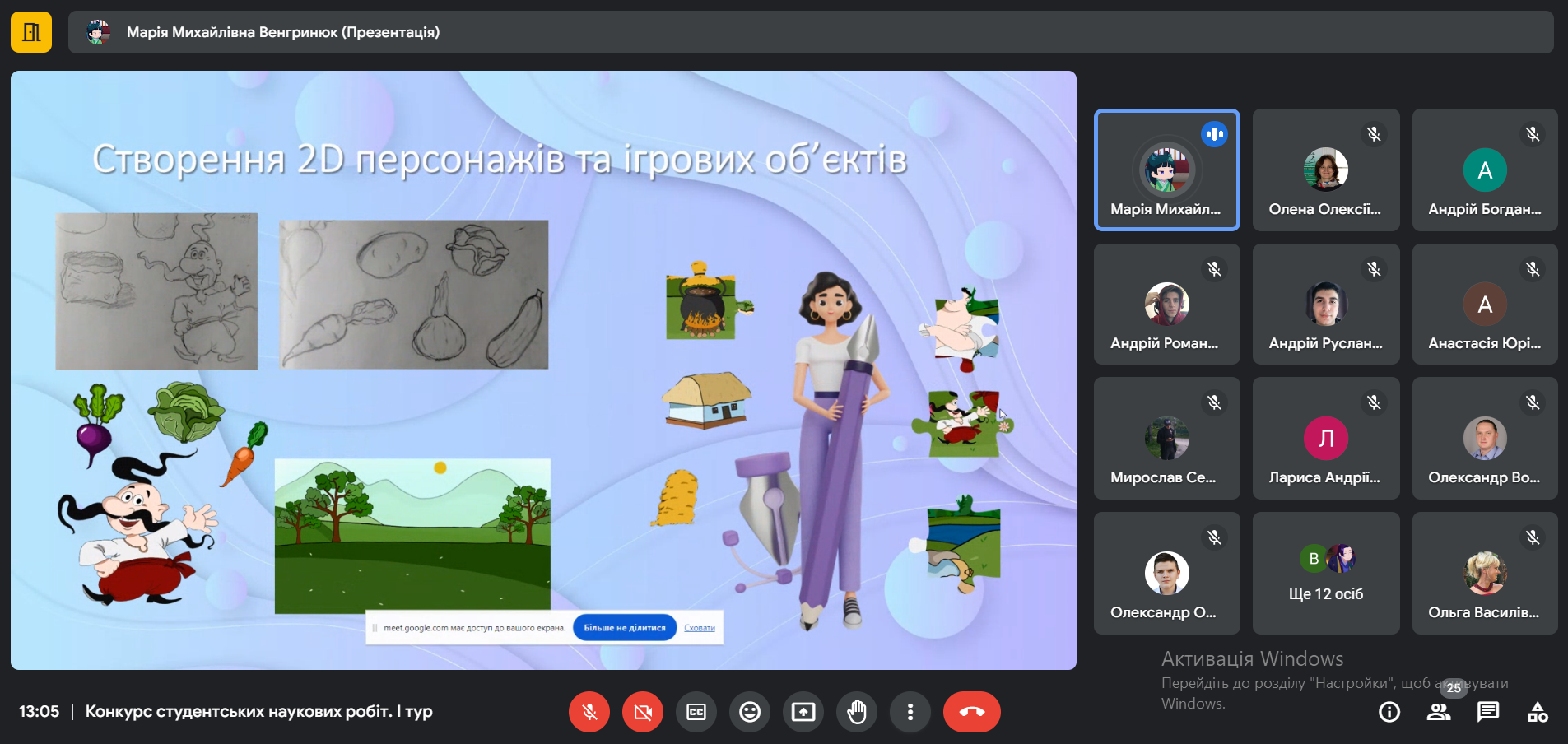Select Мирослав Се... participant tile

coord(1166,438)
